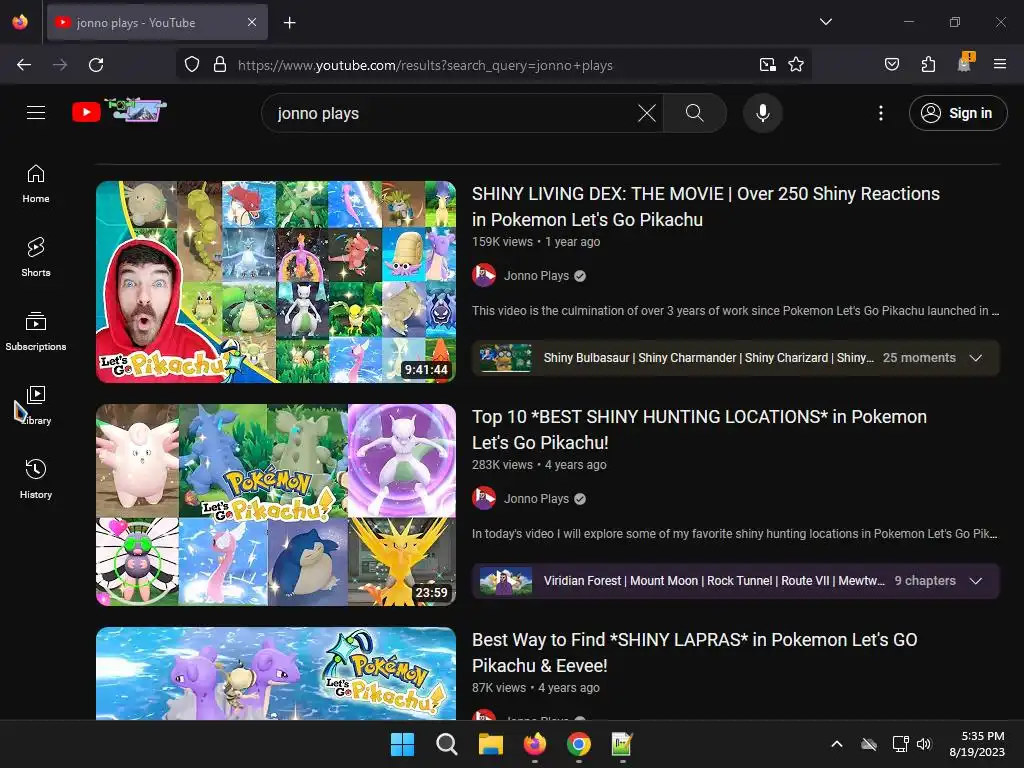Open the YouTube guide hamburger menu
This screenshot has width=1024, height=768.
coord(36,113)
